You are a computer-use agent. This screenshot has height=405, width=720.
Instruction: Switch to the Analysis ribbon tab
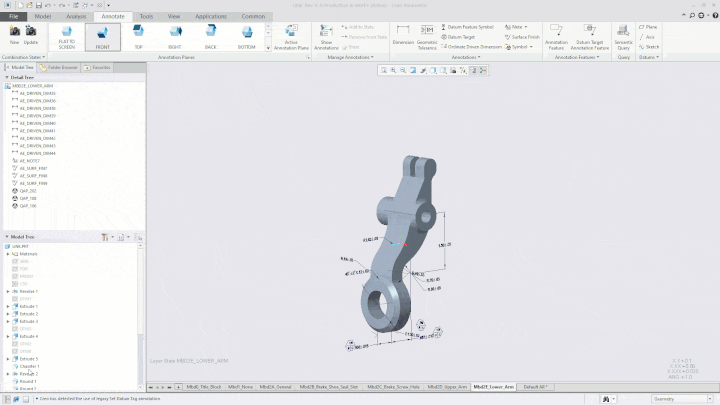point(75,16)
